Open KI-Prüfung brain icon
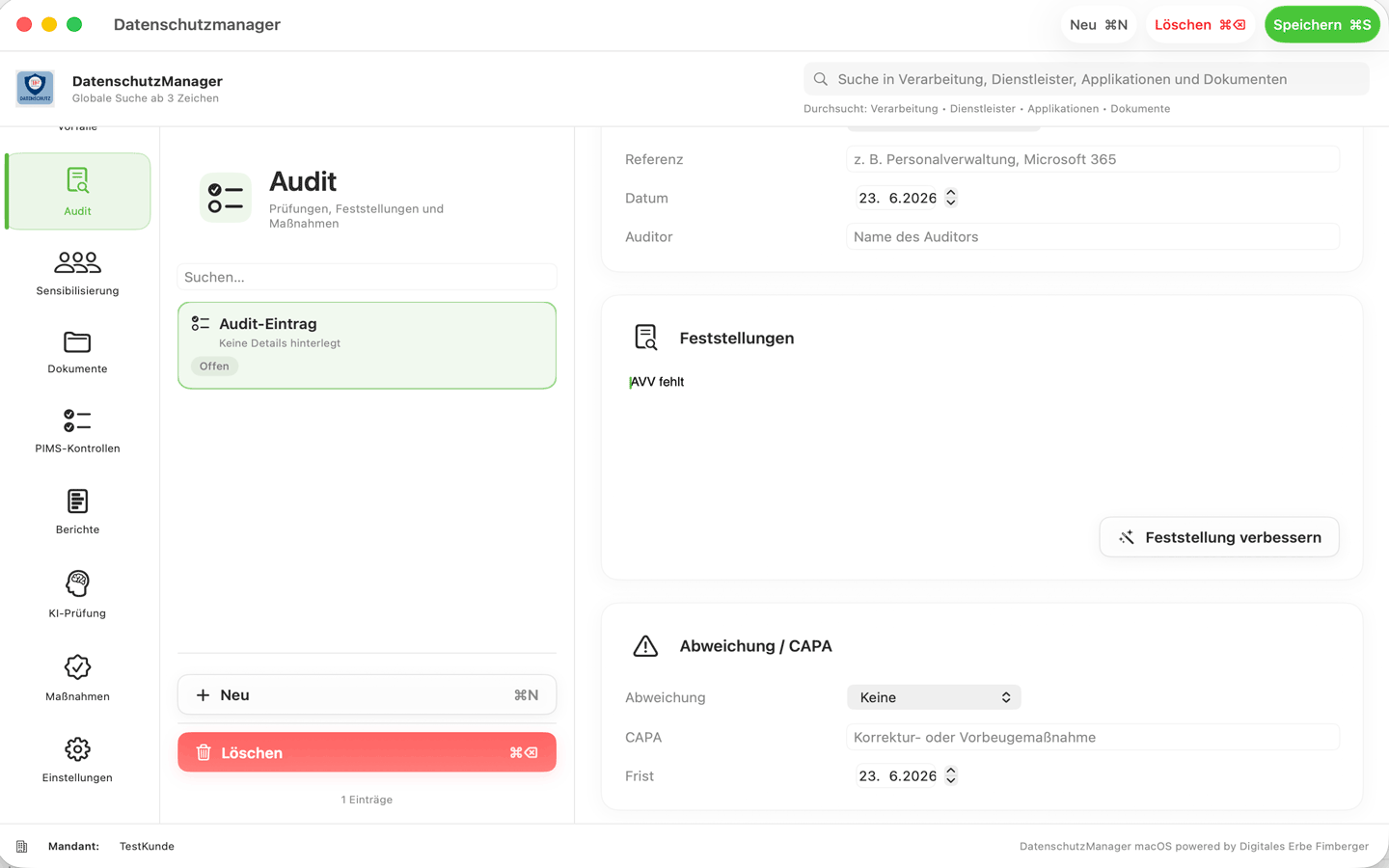This screenshot has height=868, width=1389. coord(77,583)
